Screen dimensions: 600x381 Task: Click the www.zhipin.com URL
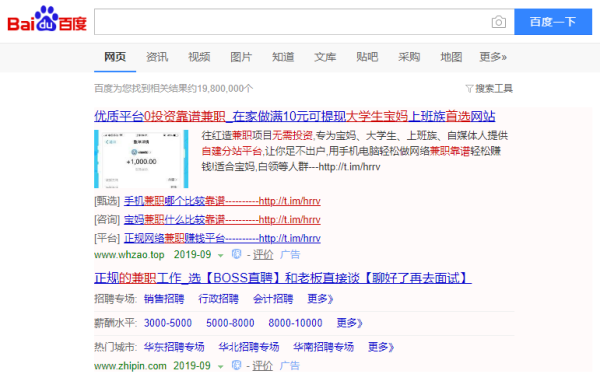(x=130, y=366)
